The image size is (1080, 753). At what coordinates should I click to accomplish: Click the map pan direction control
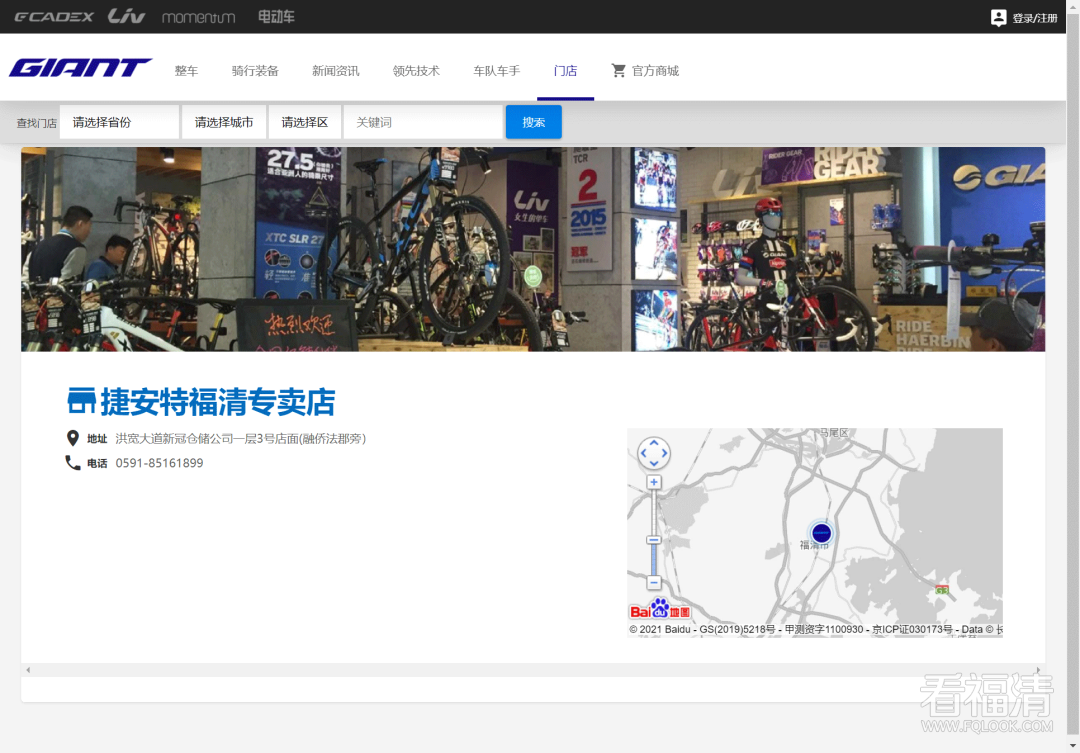[654, 453]
